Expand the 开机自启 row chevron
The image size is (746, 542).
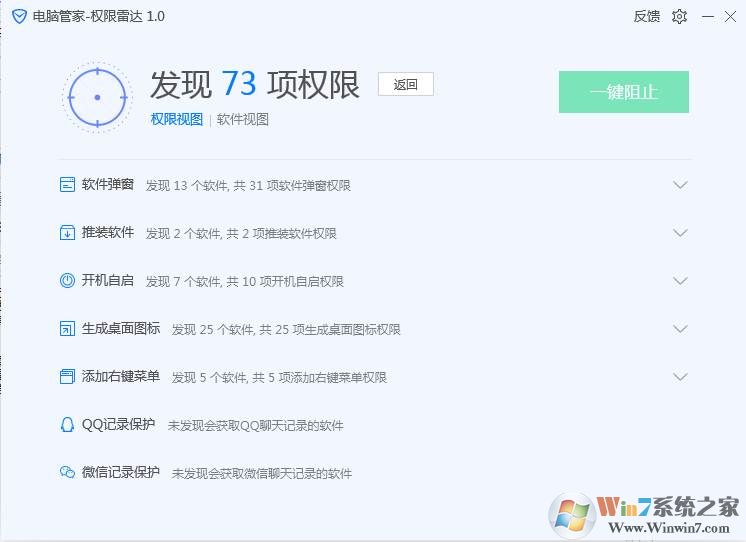pos(680,281)
